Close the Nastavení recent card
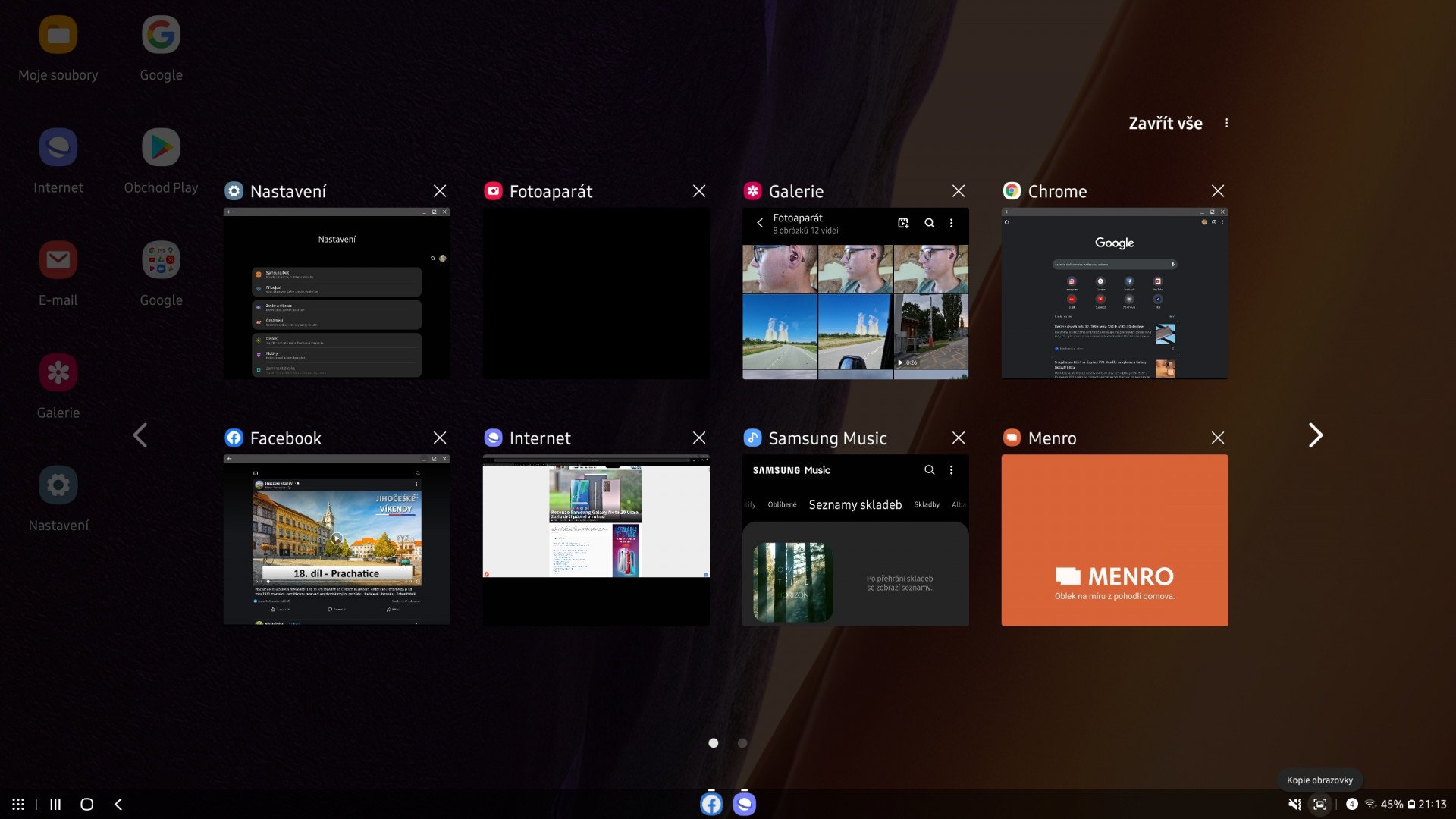This screenshot has height=819, width=1456. [440, 191]
